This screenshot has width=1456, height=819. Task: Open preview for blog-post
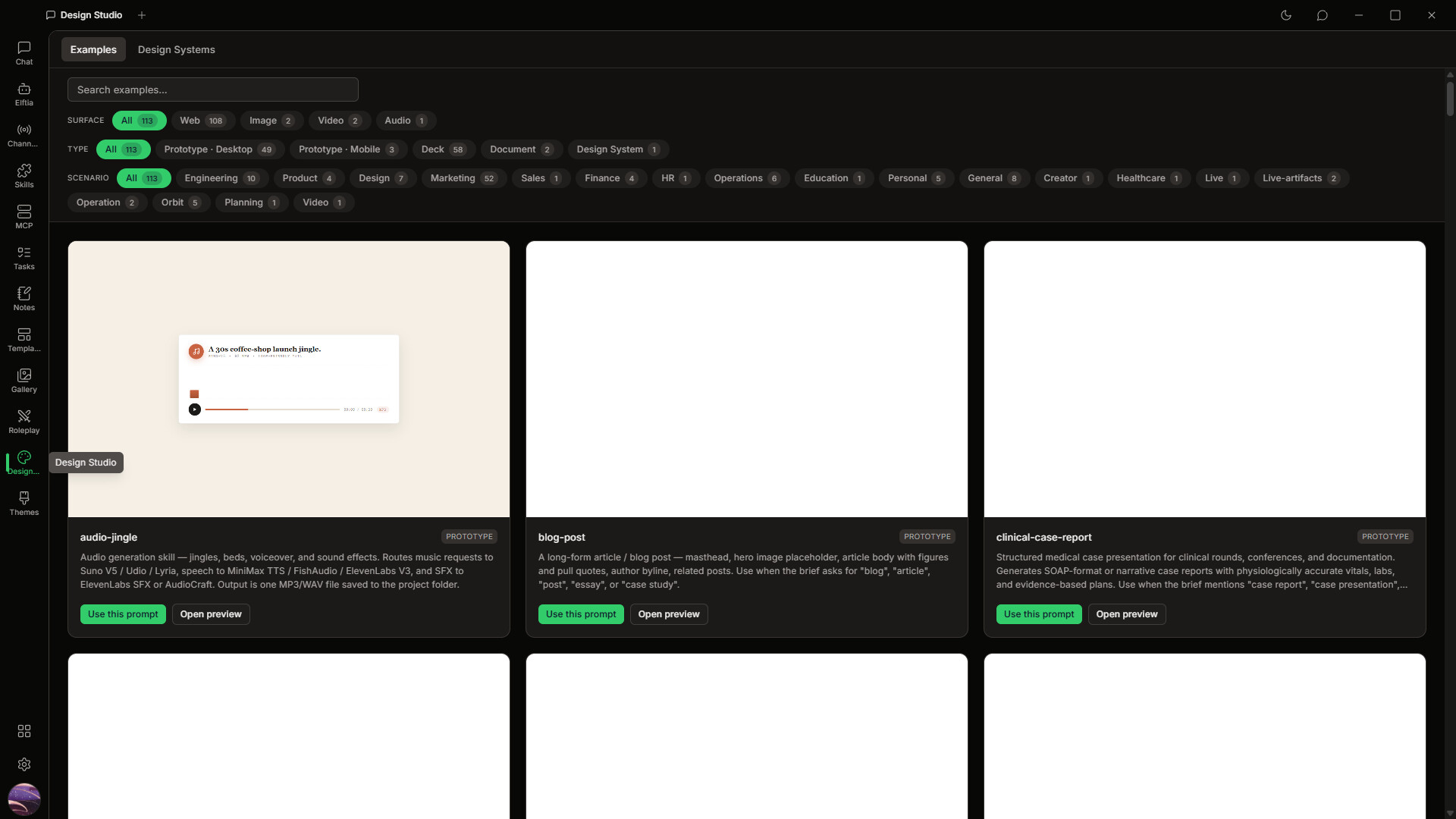click(x=669, y=614)
